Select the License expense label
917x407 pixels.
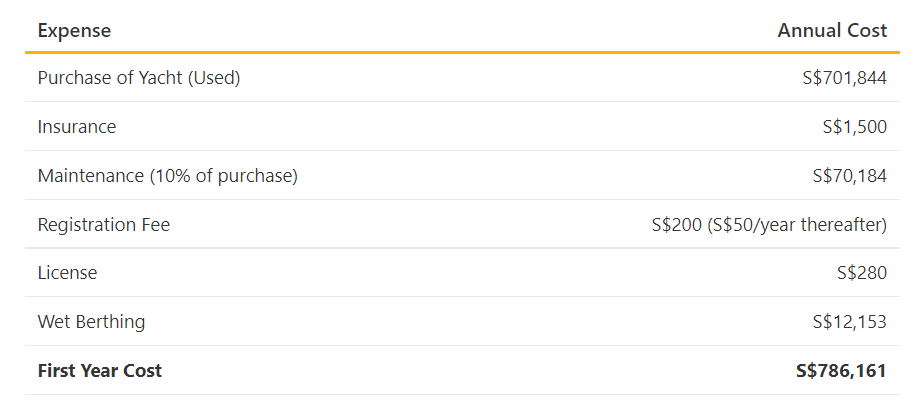67,273
